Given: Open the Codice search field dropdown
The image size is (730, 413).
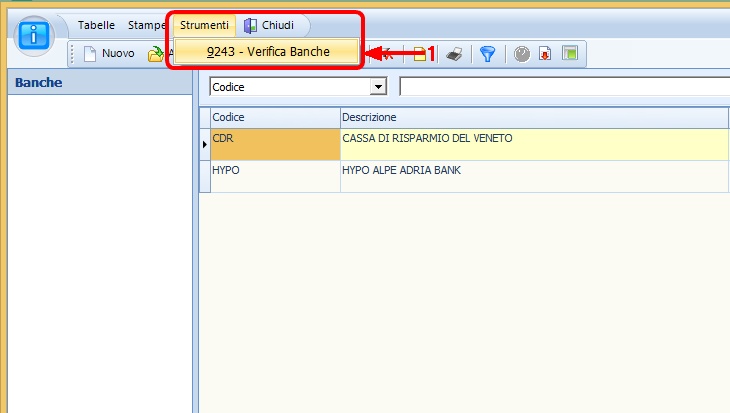Looking at the screenshot, I should pyautogui.click(x=378, y=87).
